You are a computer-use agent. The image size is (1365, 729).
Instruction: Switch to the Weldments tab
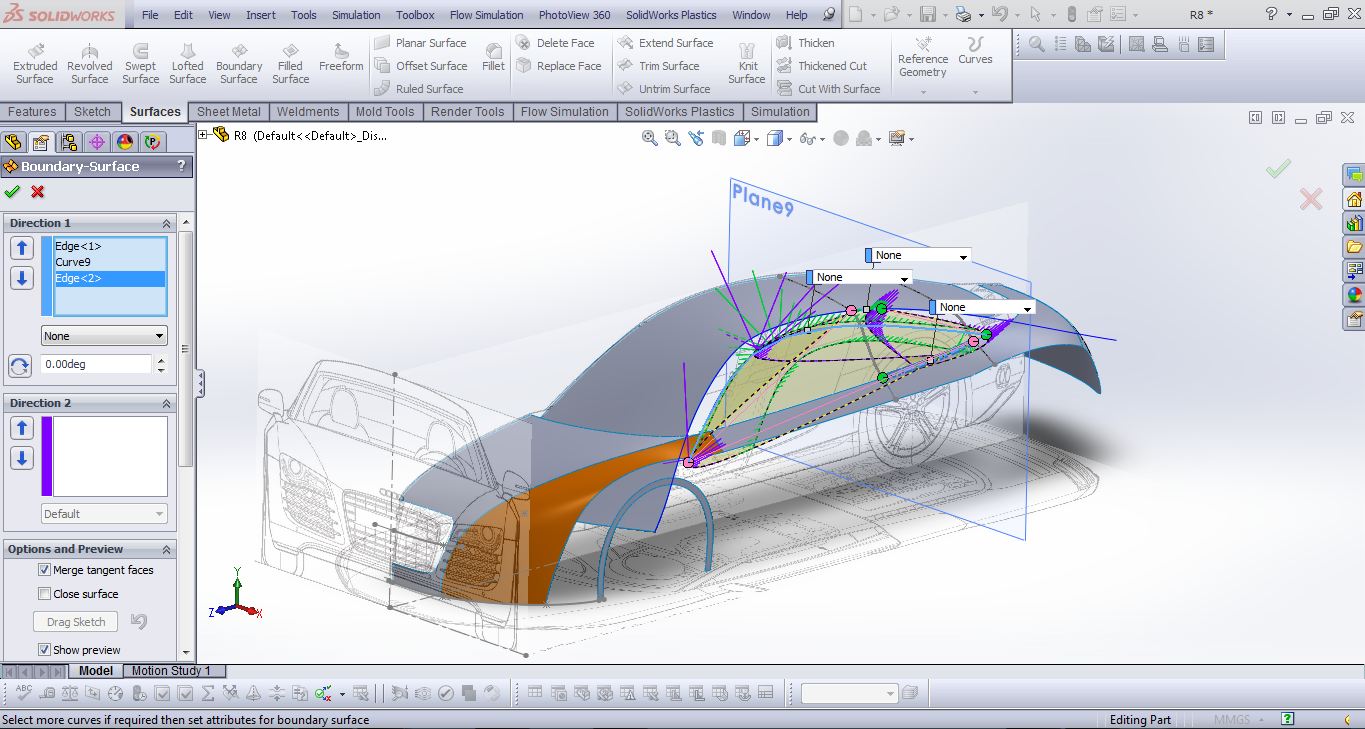308,112
